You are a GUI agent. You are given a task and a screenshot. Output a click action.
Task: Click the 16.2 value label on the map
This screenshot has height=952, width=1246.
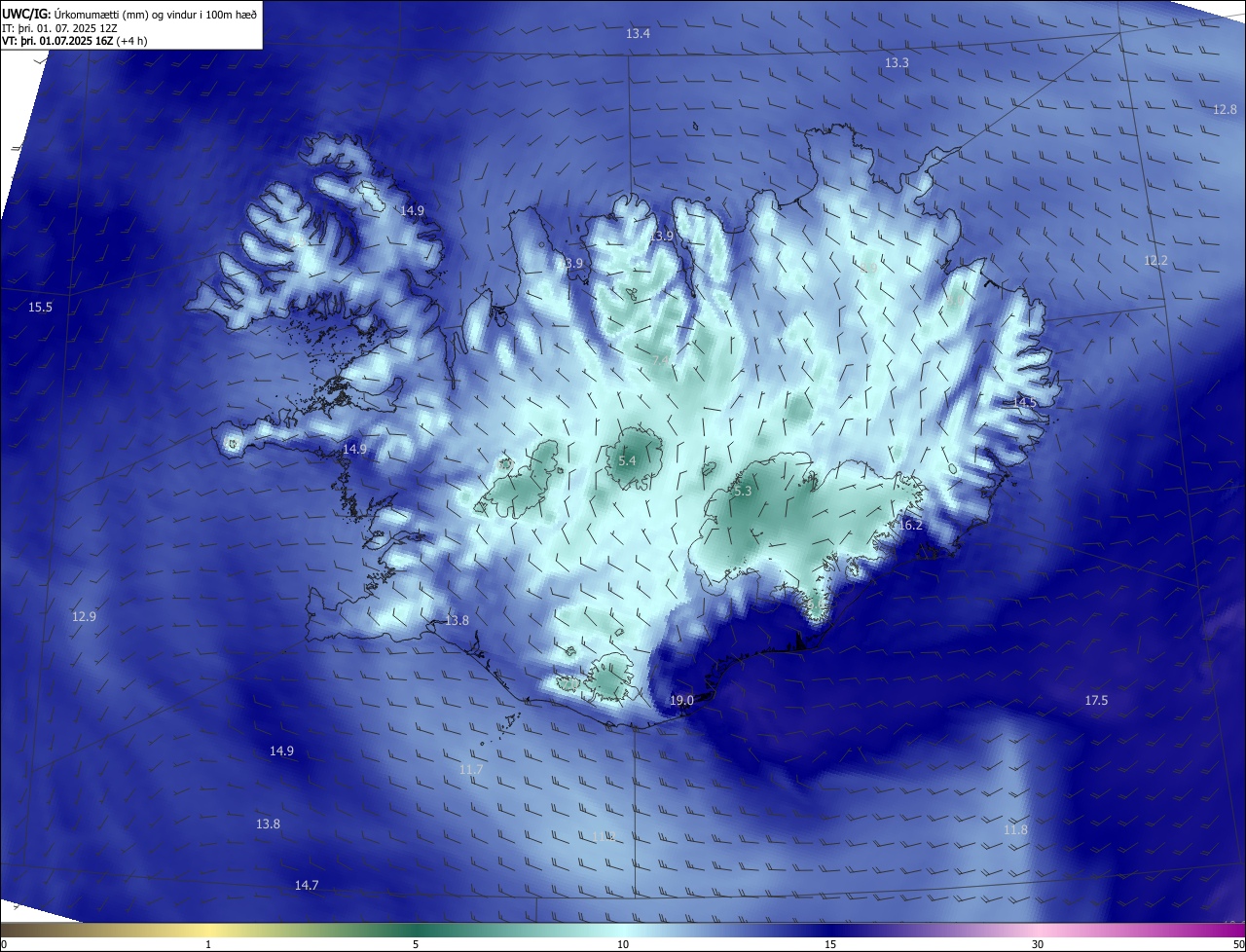pyautogui.click(x=910, y=525)
